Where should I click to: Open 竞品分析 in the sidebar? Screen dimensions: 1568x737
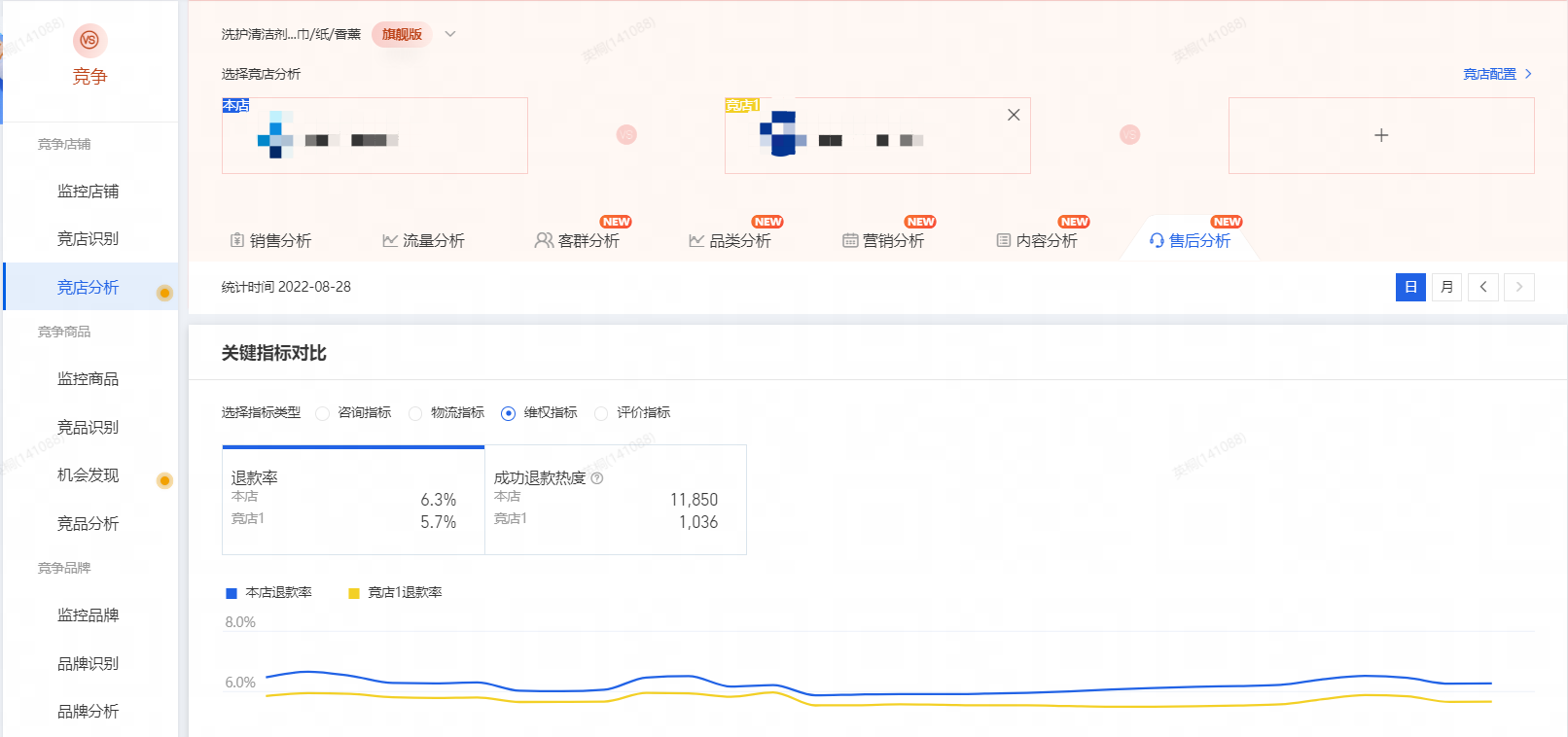point(89,523)
